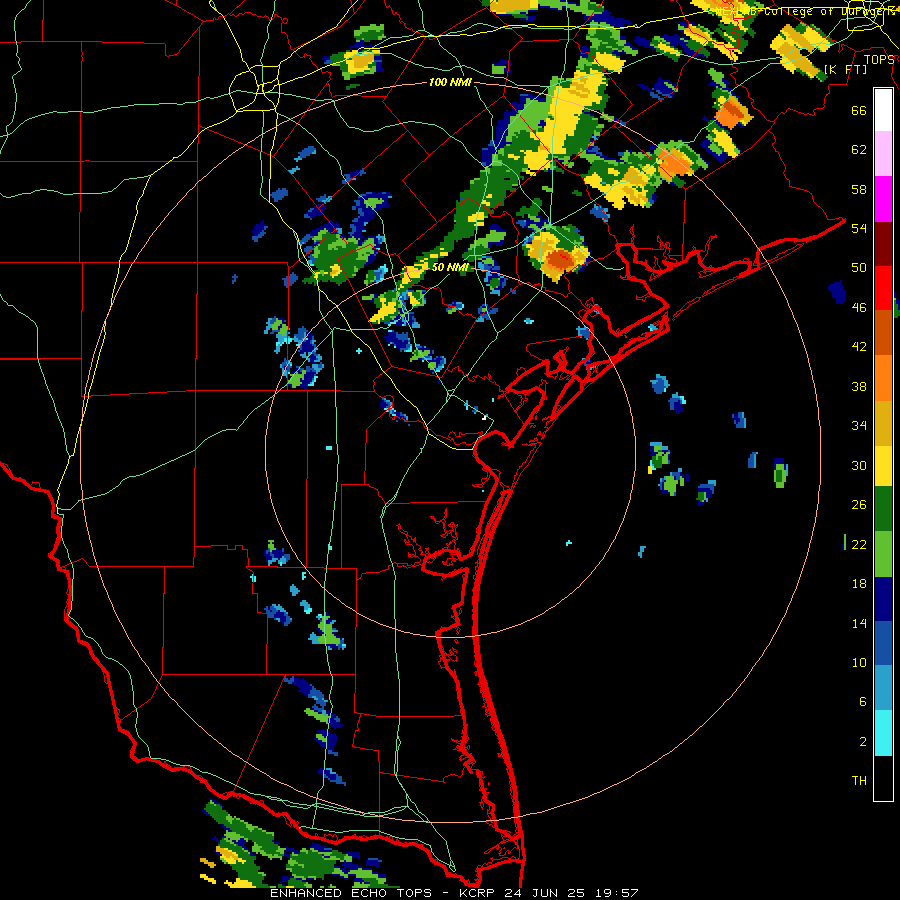Select the '22' legend number
This screenshot has height=900, width=900.
(859, 545)
